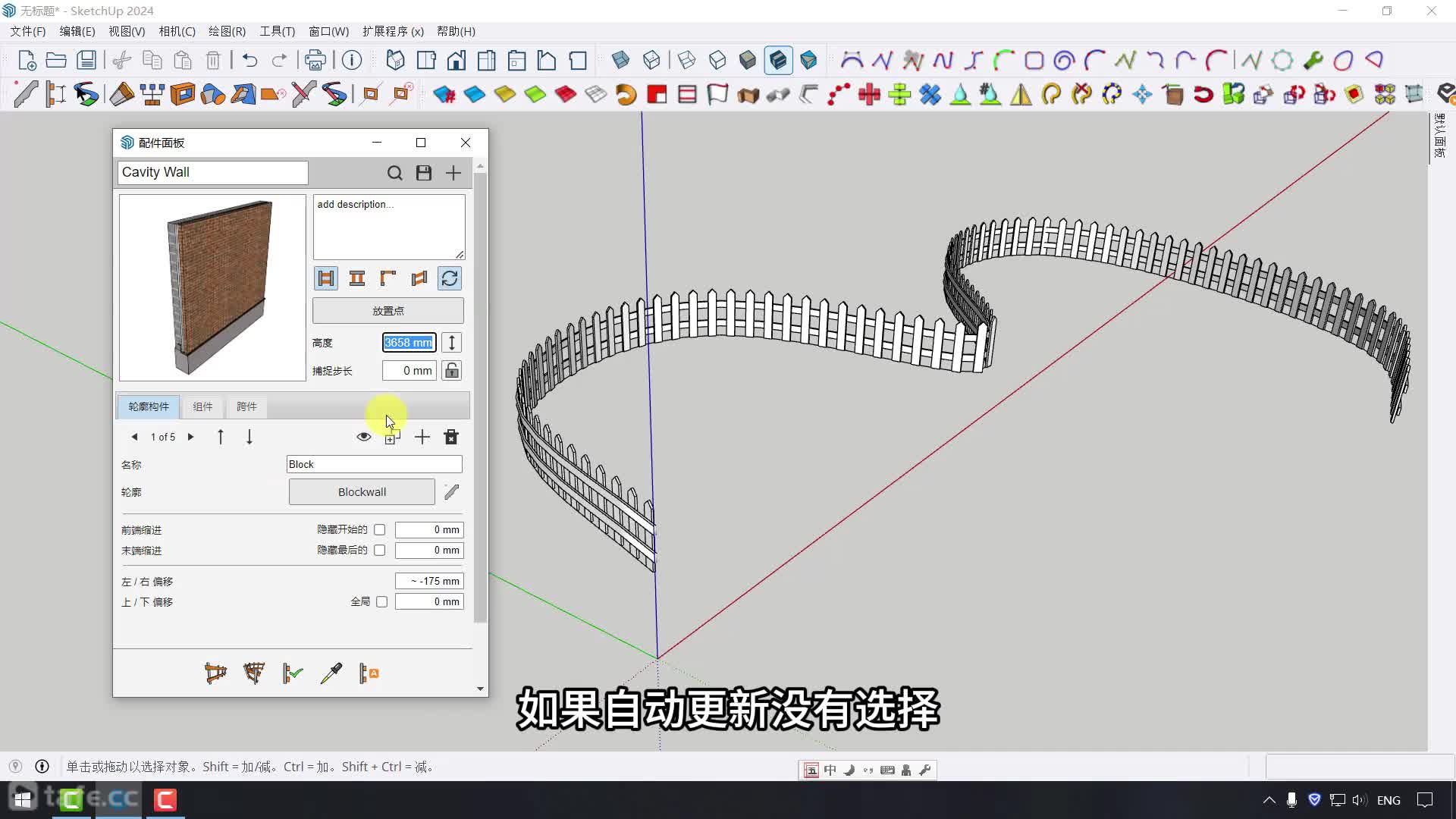Move profile member down arrow
This screenshot has width=1456, height=819.
[x=249, y=437]
